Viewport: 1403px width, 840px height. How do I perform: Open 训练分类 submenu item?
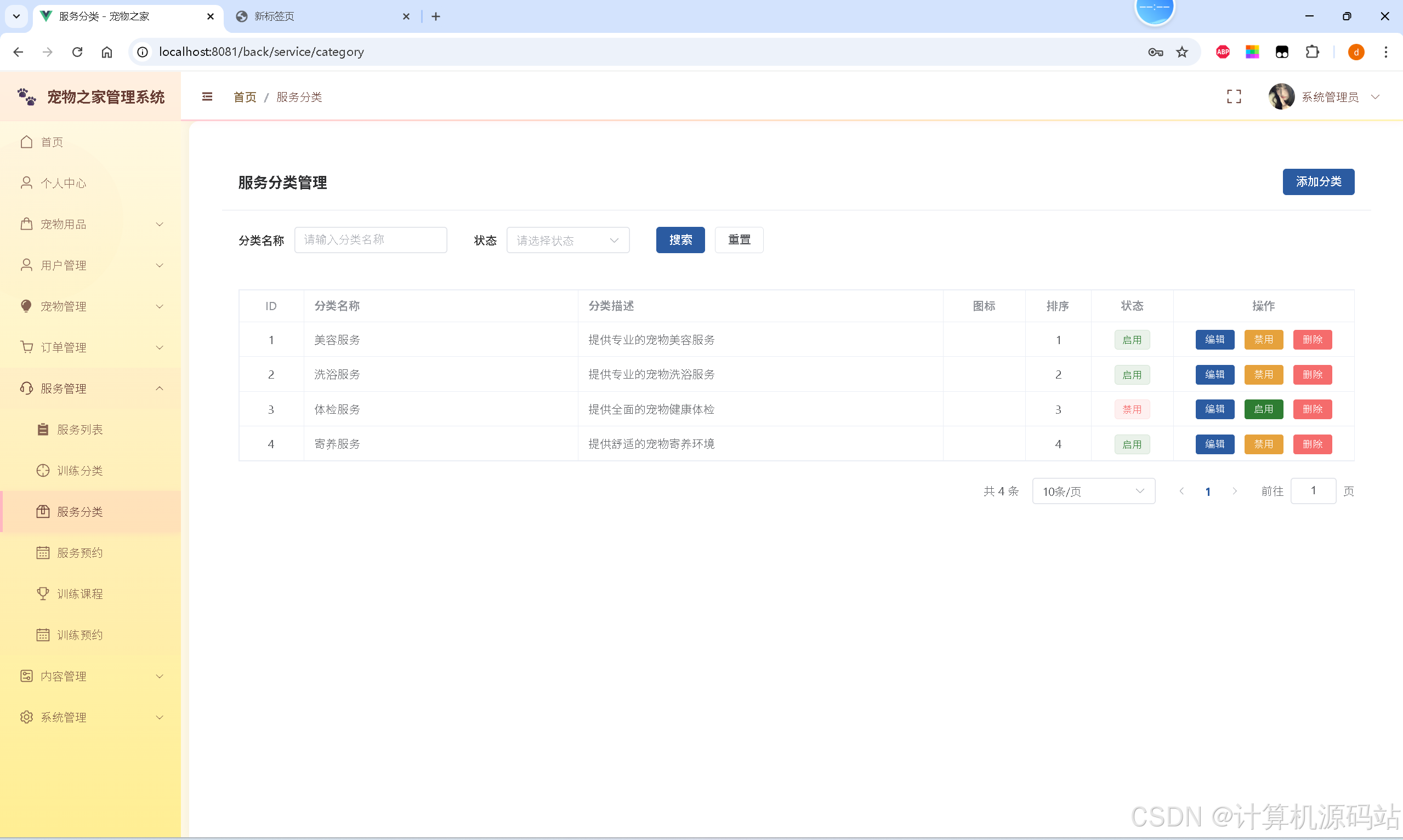coord(90,470)
